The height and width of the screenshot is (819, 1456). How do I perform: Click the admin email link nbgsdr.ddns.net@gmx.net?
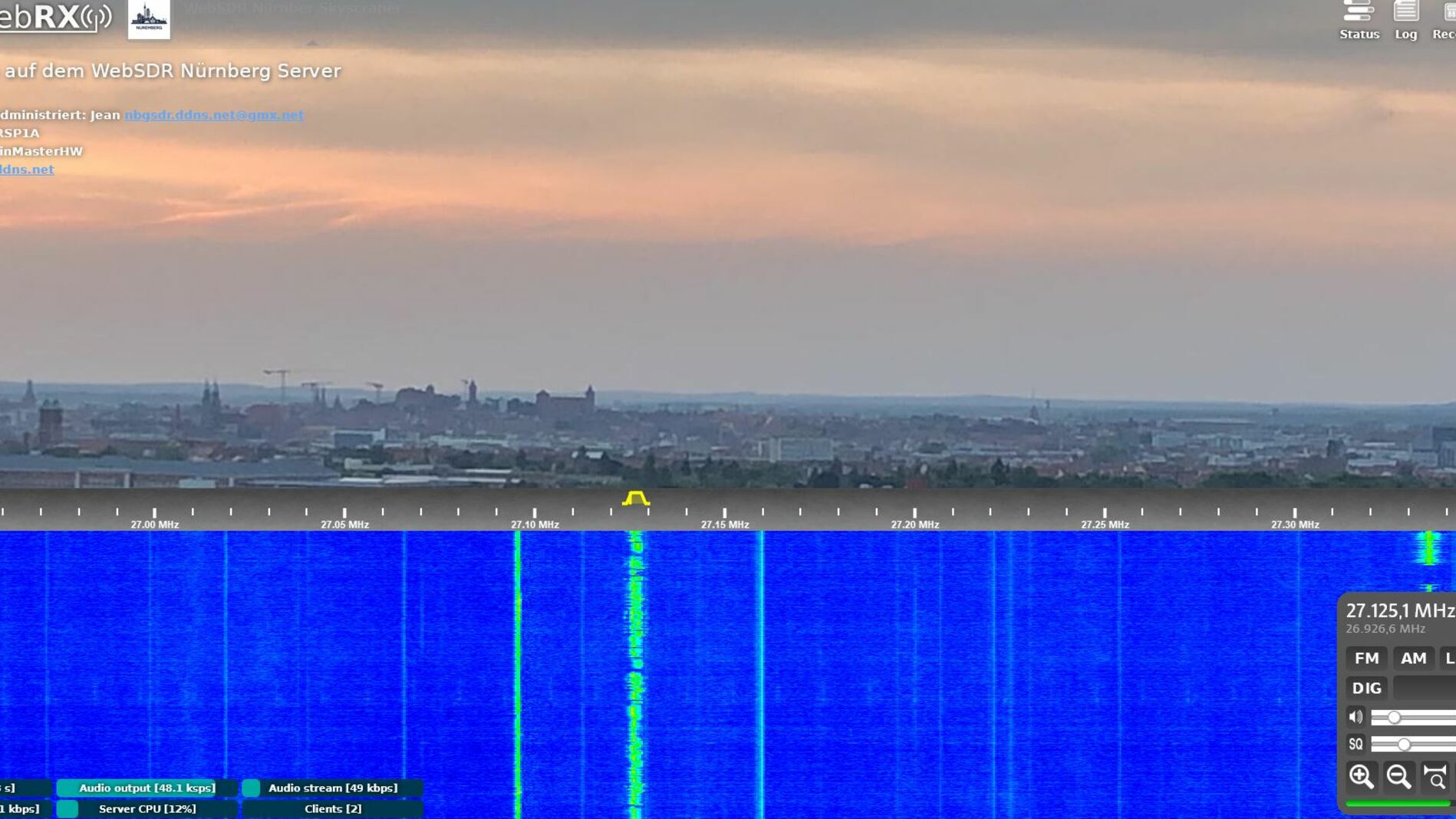[214, 115]
